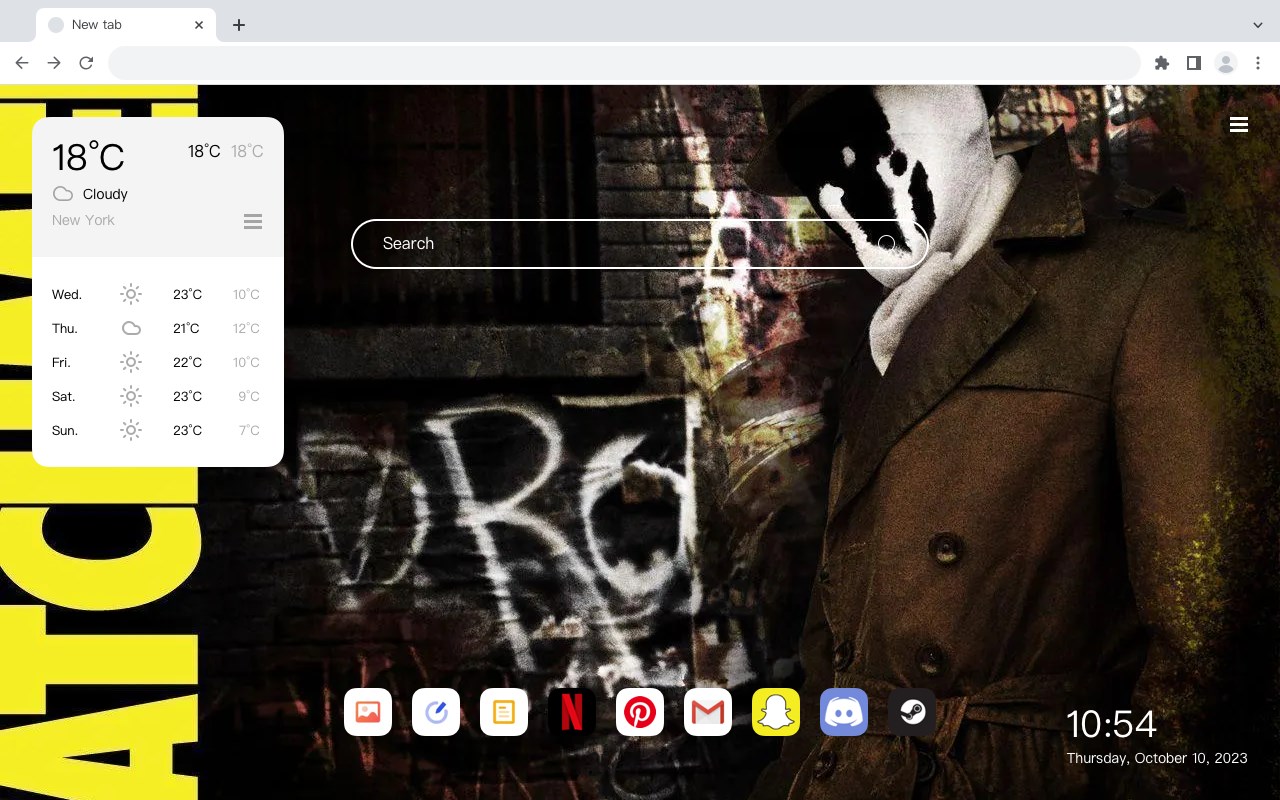This screenshot has height=800, width=1280.
Task: Click the Friday sunny forecast icon
Action: click(x=131, y=362)
